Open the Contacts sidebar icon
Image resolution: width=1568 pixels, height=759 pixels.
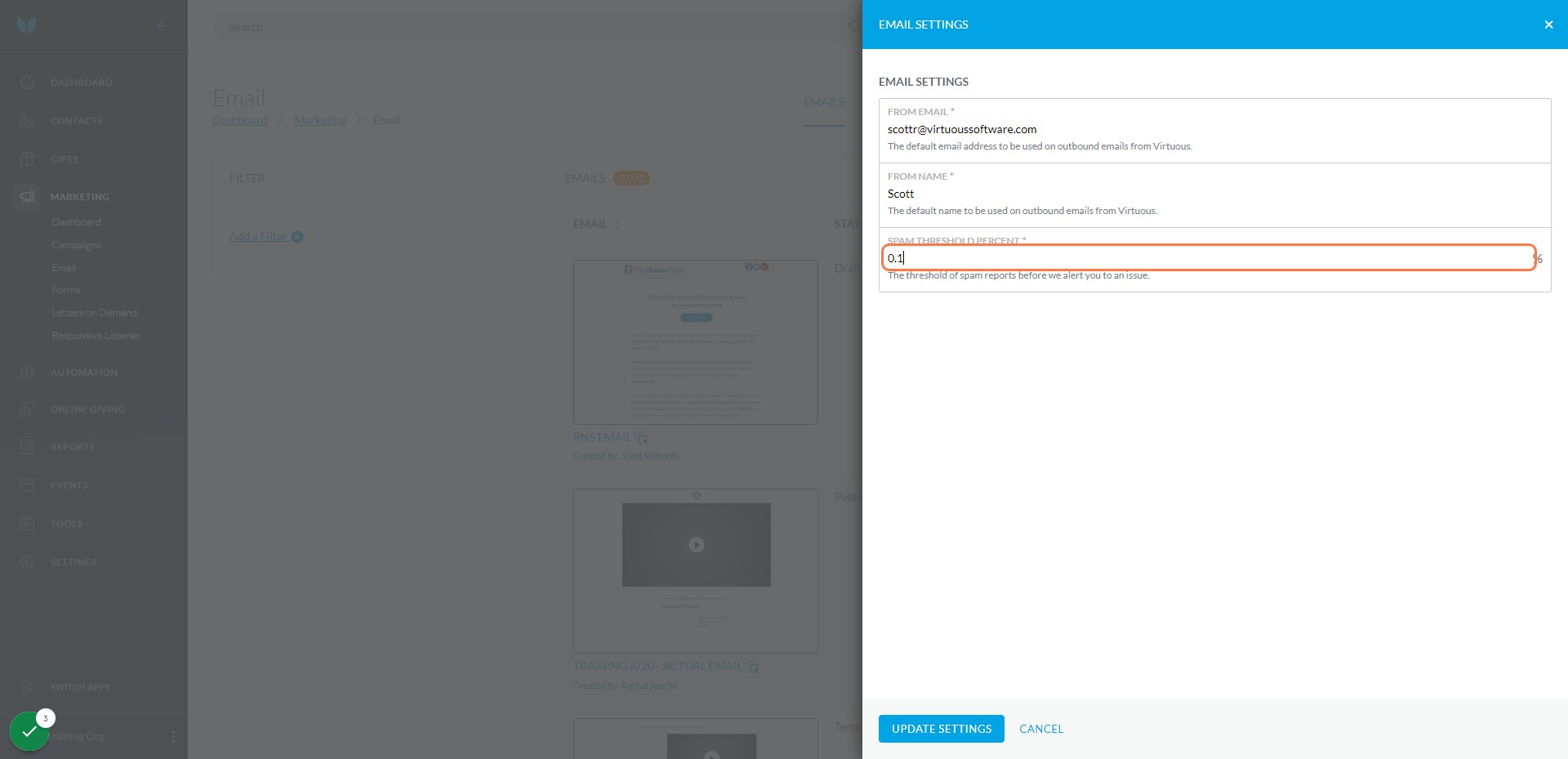[x=27, y=121]
